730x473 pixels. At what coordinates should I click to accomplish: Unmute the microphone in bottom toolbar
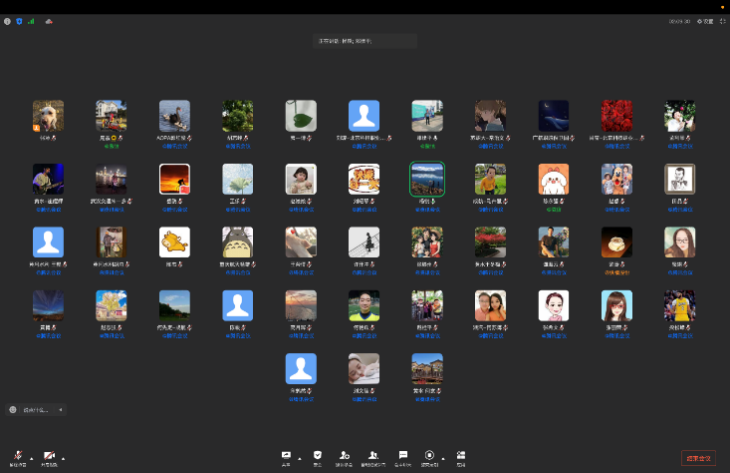[x=18, y=455]
